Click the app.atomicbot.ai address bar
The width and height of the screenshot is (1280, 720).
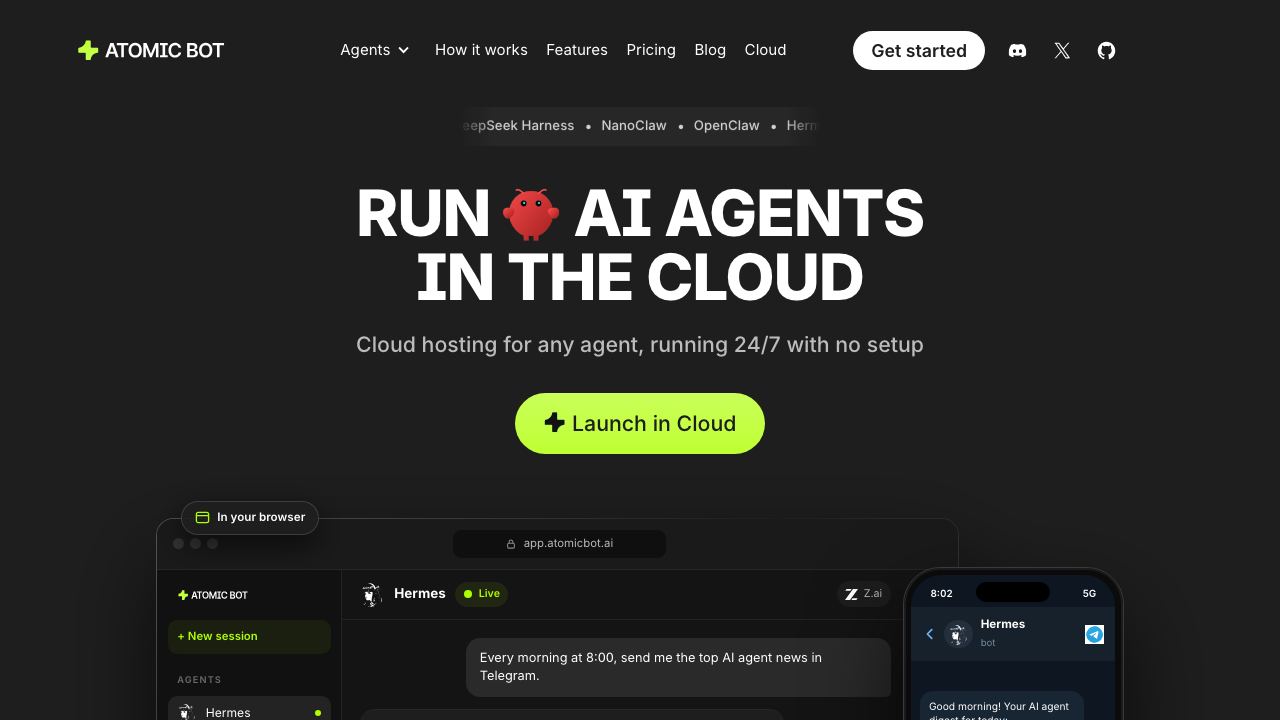pos(559,544)
